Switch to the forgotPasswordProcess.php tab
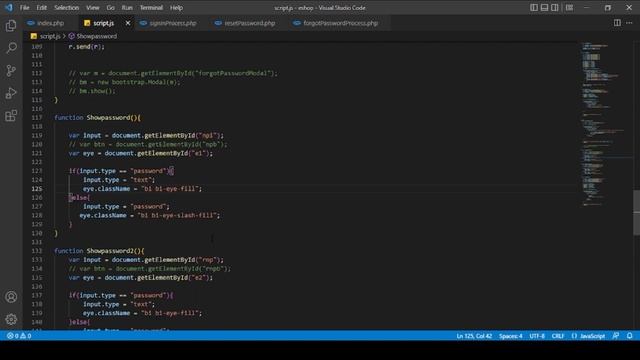The width and height of the screenshot is (640, 360). coord(340,23)
